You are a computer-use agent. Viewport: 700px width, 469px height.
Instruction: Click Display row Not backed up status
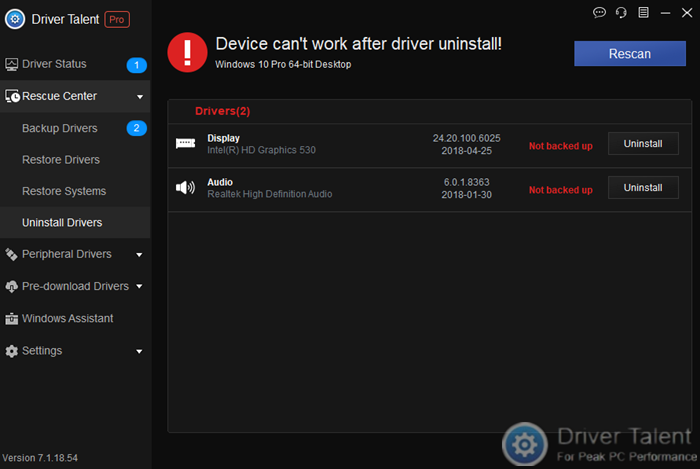(x=561, y=146)
